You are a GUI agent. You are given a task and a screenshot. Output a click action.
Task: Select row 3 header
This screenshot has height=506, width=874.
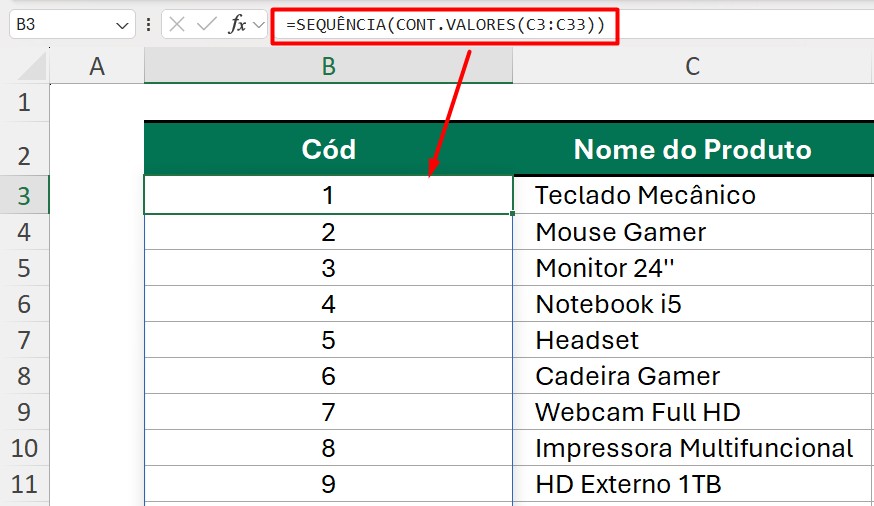click(x=25, y=195)
